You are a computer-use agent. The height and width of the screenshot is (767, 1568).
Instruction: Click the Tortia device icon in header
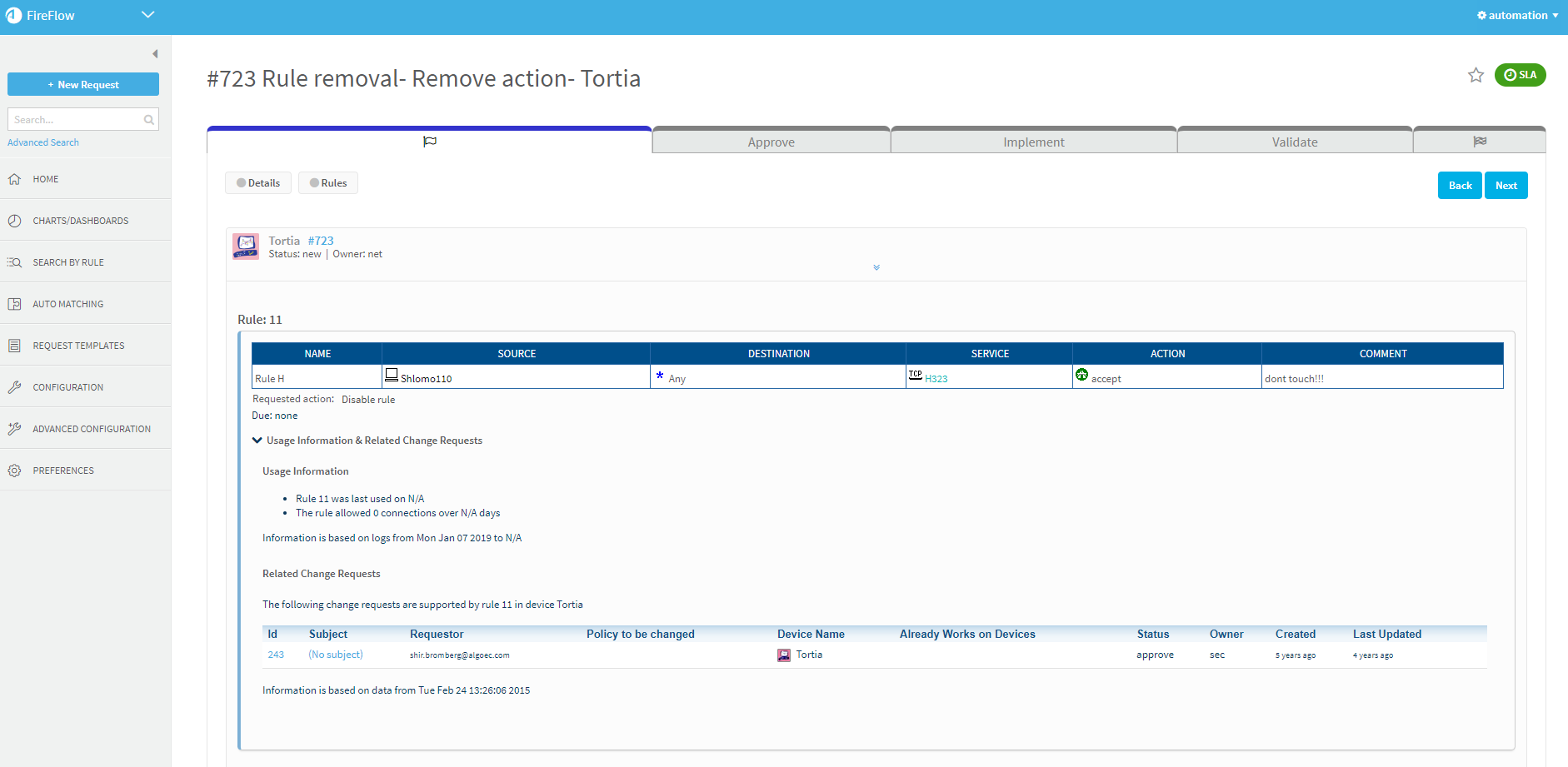point(246,247)
